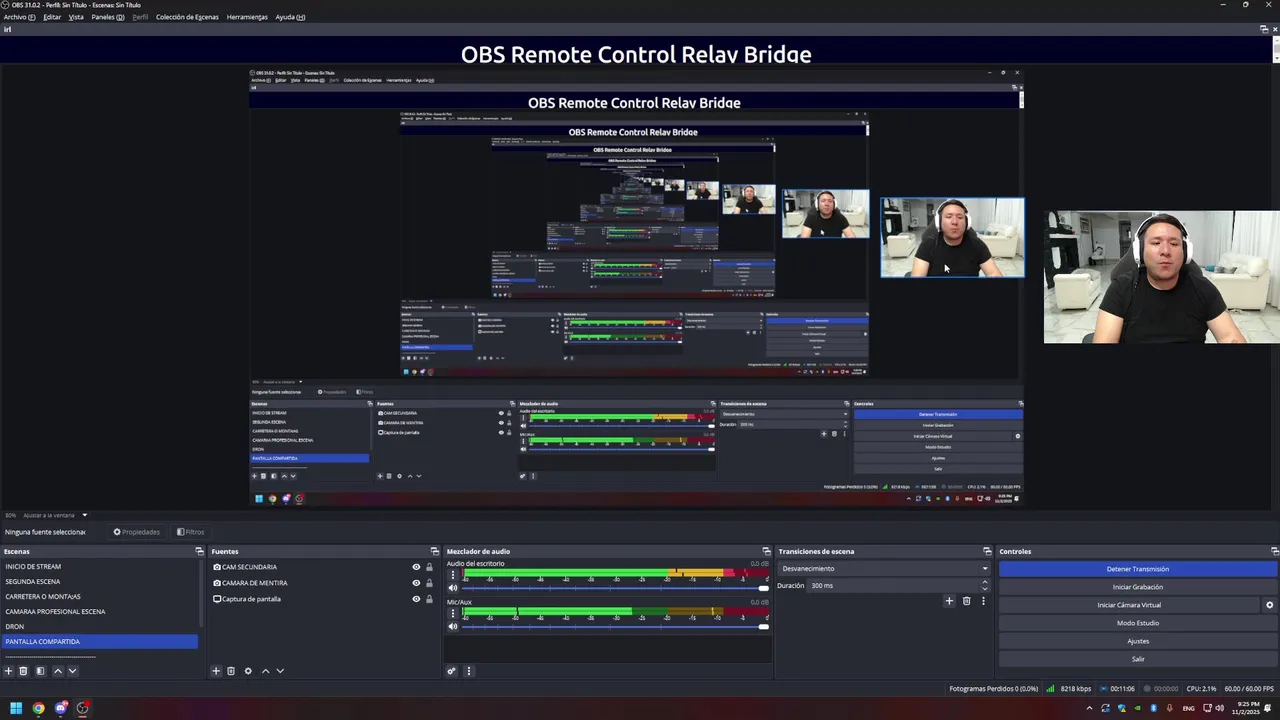Undock the Controles panel
The height and width of the screenshot is (720, 1280).
coord(1274,551)
